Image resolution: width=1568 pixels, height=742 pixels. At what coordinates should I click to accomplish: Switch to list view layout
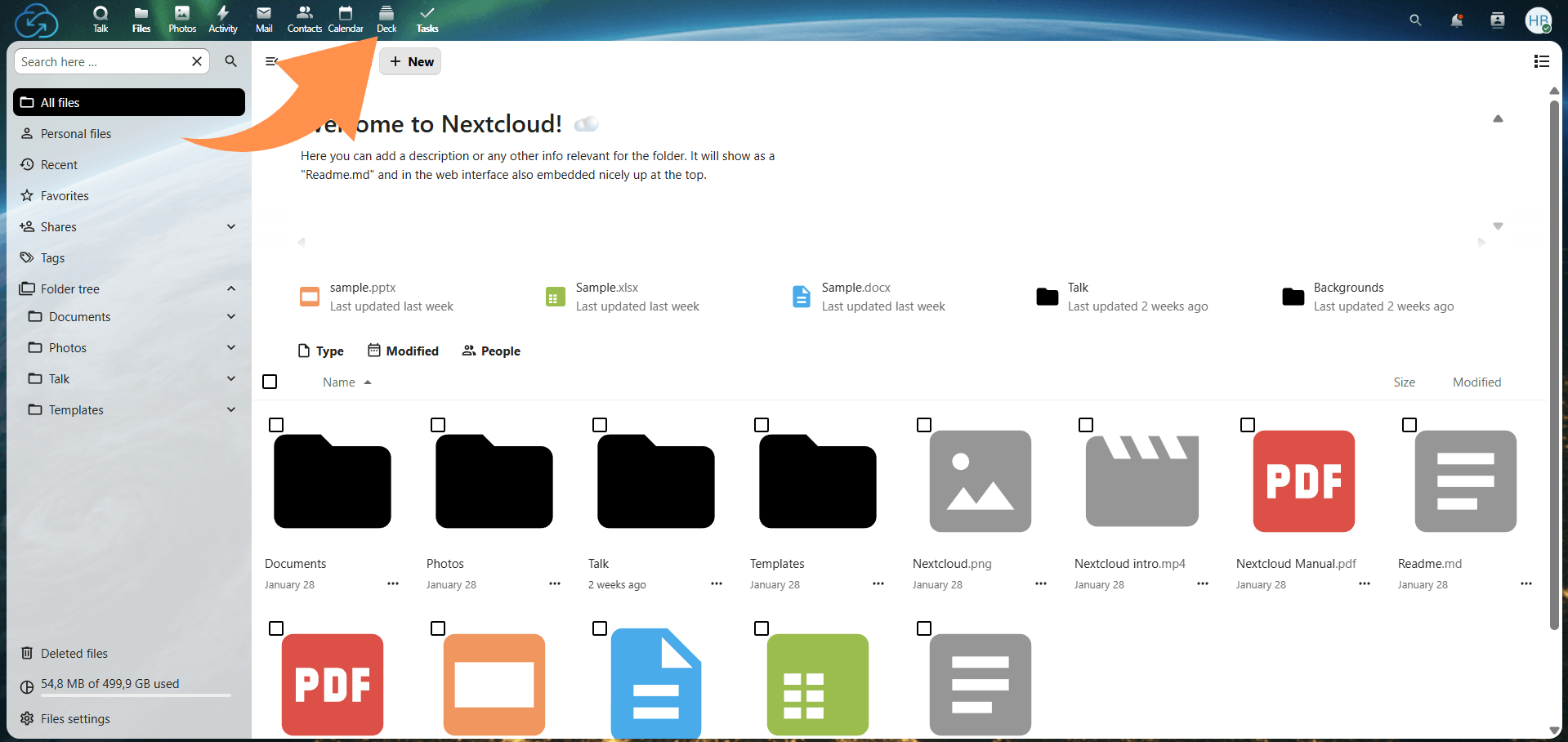tap(1541, 61)
